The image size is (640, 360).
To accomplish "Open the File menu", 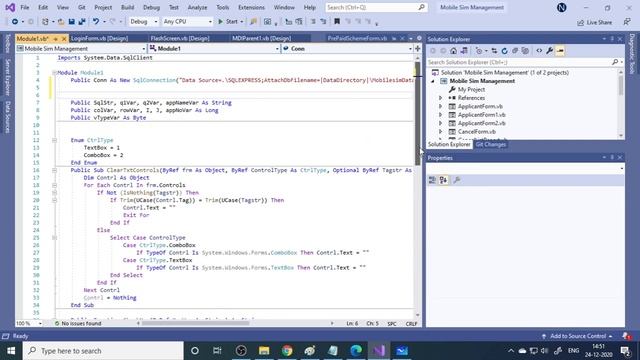I will pyautogui.click(x=24, y=7).
